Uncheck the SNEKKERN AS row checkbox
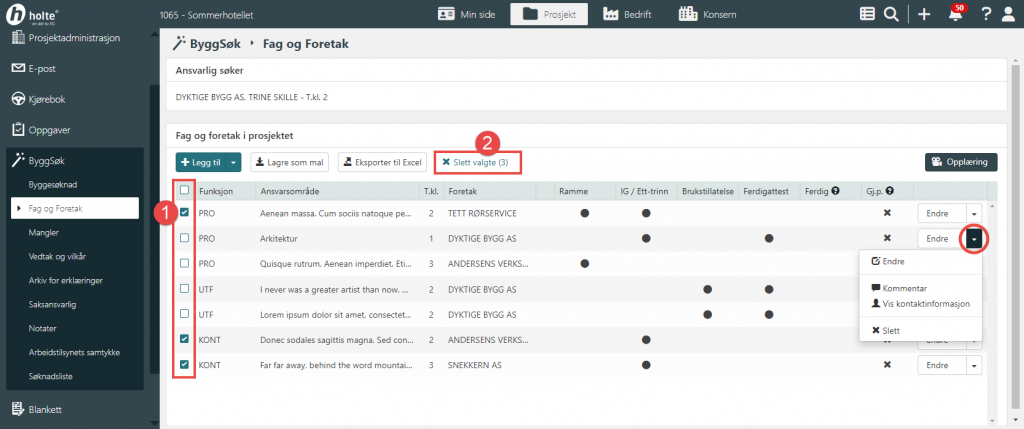Screen dimensions: 1024x429 [x=184, y=364]
